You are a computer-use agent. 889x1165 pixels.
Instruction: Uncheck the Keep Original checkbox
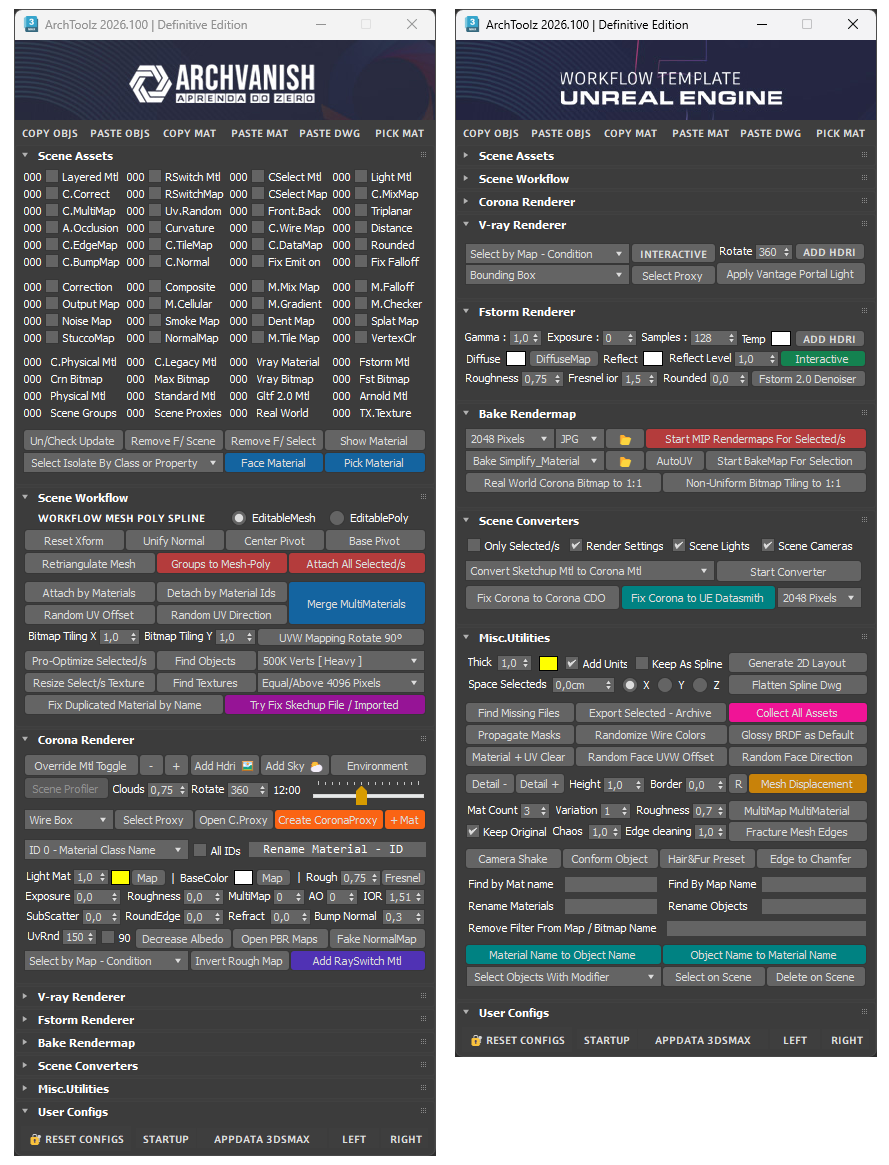tap(472, 831)
